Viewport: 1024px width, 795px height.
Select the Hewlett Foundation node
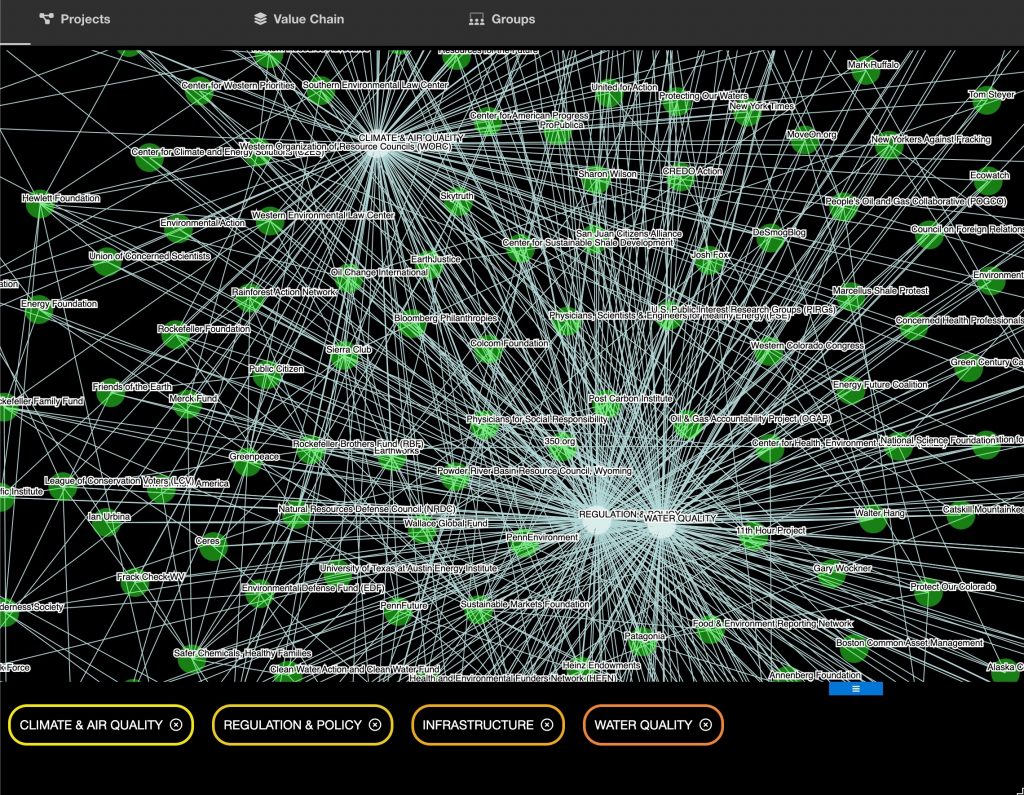click(39, 205)
